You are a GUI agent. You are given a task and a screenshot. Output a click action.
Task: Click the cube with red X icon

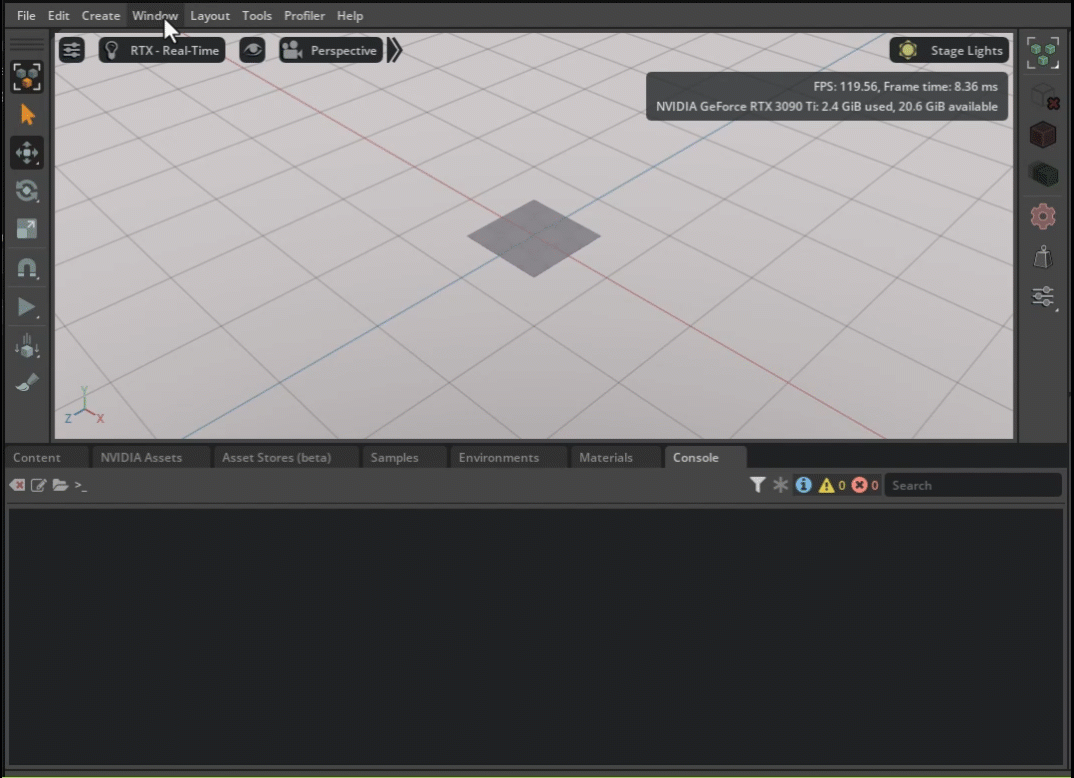1045,97
